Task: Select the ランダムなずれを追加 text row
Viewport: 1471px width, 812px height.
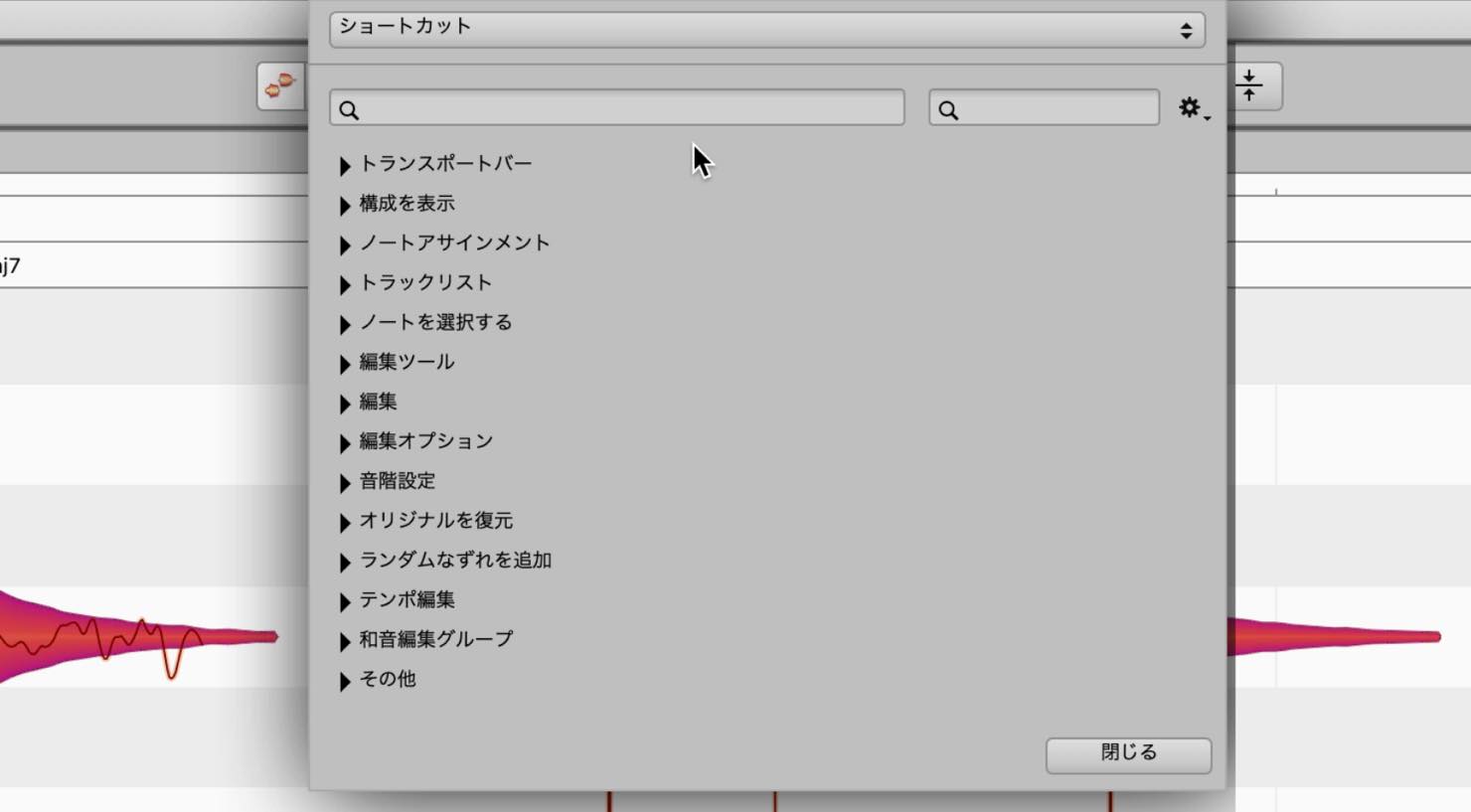Action: 455,560
